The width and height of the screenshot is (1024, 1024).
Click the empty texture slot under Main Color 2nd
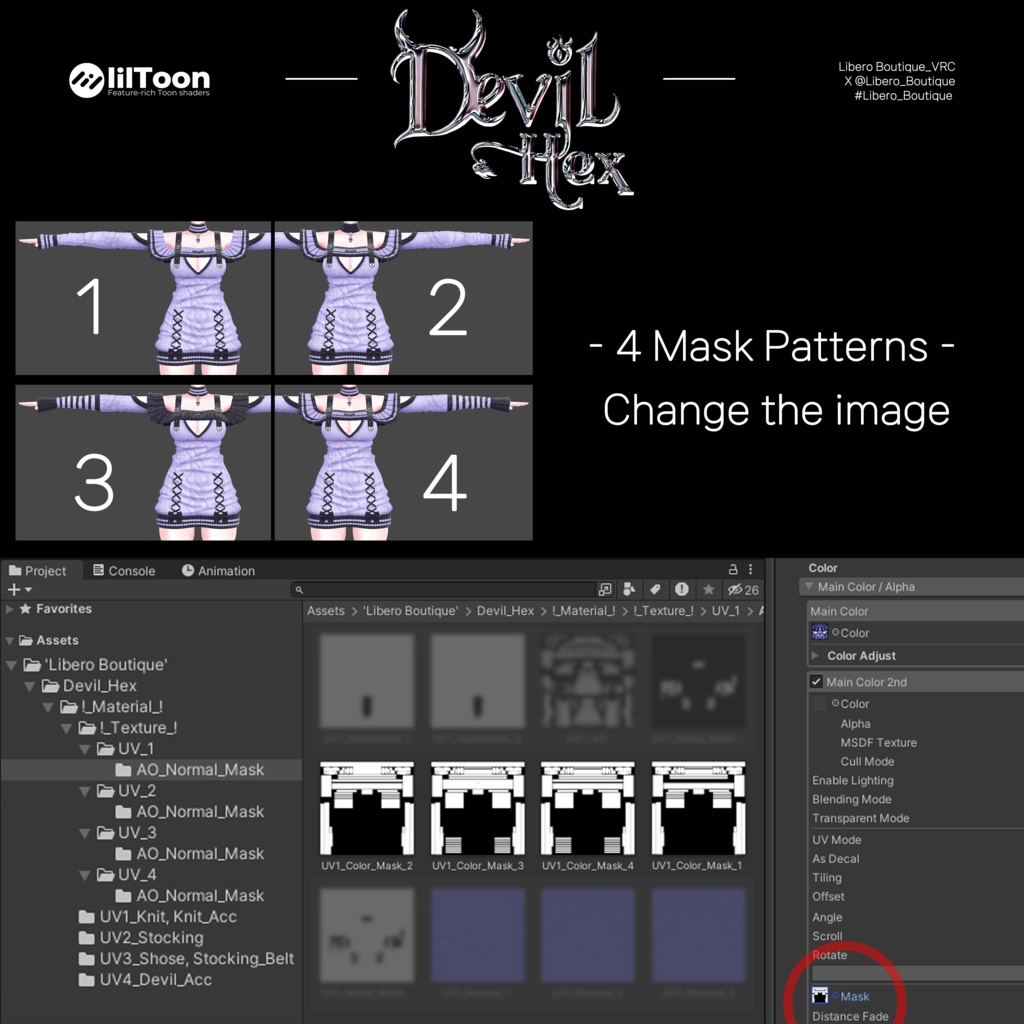(820, 703)
